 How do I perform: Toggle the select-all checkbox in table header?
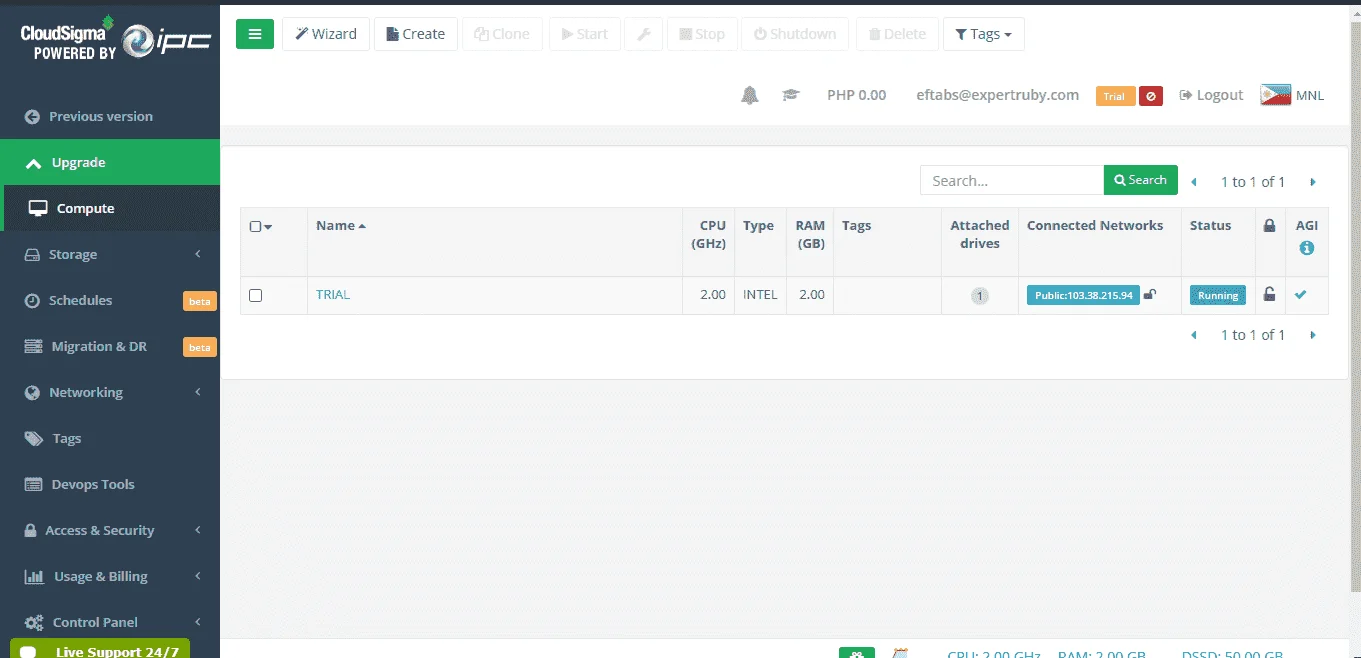[255, 226]
